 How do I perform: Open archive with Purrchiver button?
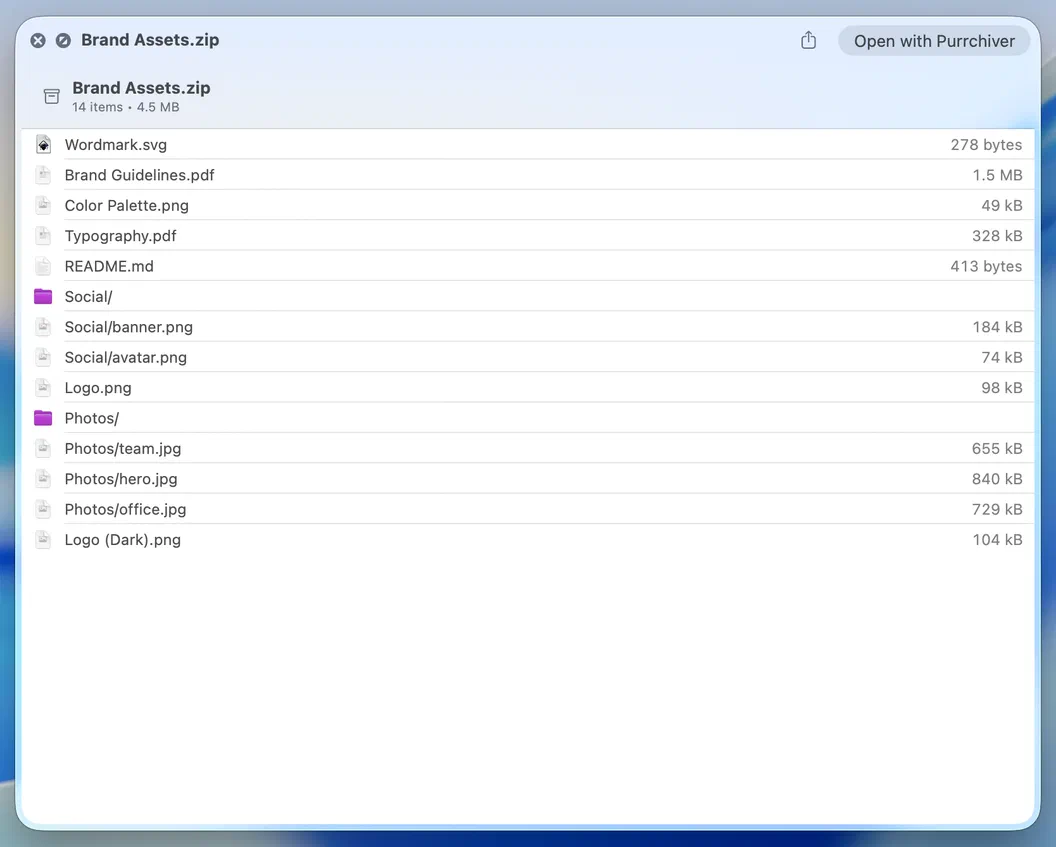[x=934, y=41]
